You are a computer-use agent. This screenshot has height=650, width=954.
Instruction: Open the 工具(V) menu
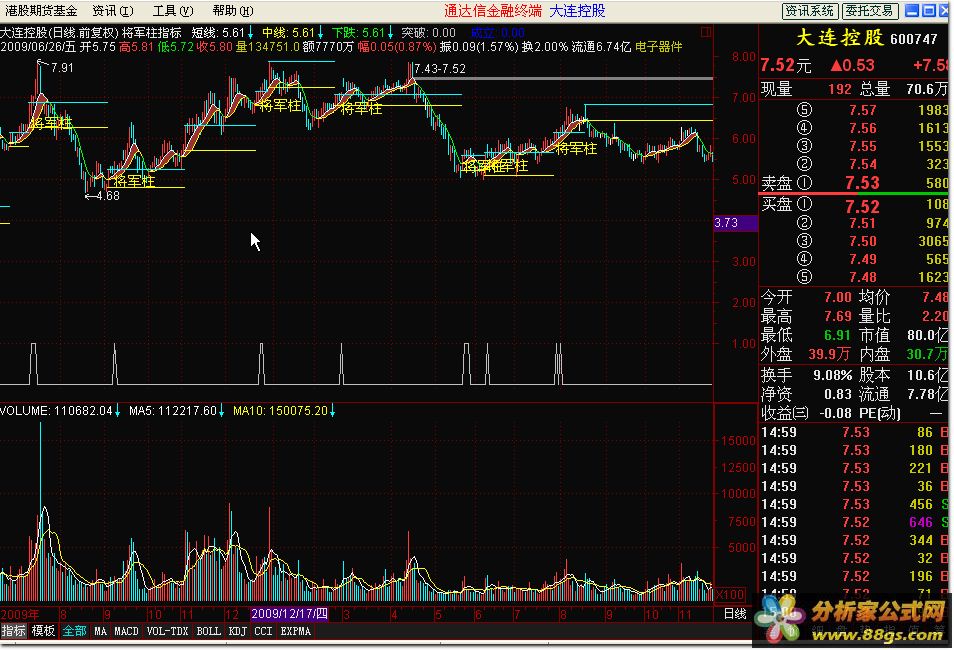[173, 10]
